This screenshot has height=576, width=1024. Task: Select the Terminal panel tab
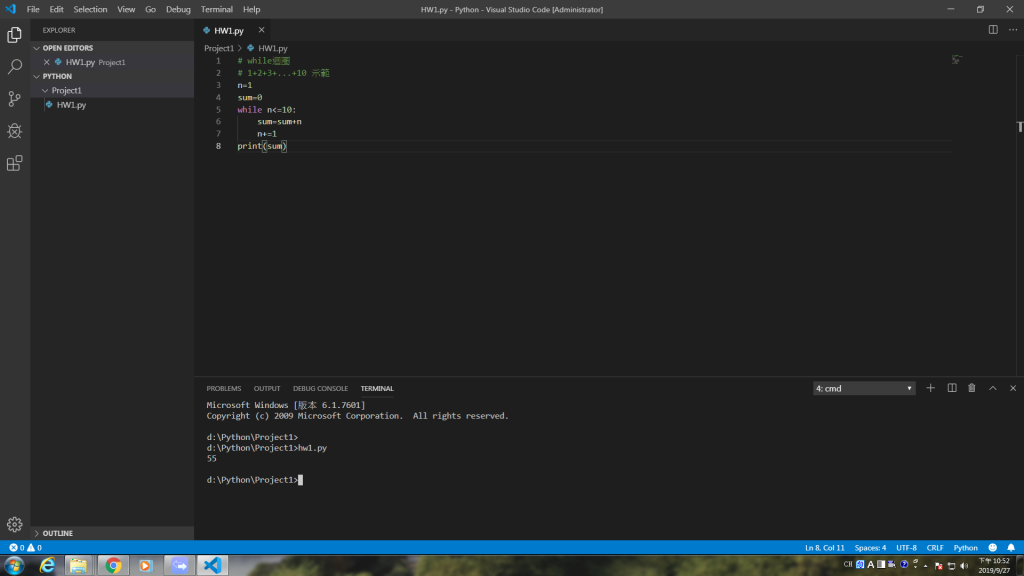[x=377, y=389]
